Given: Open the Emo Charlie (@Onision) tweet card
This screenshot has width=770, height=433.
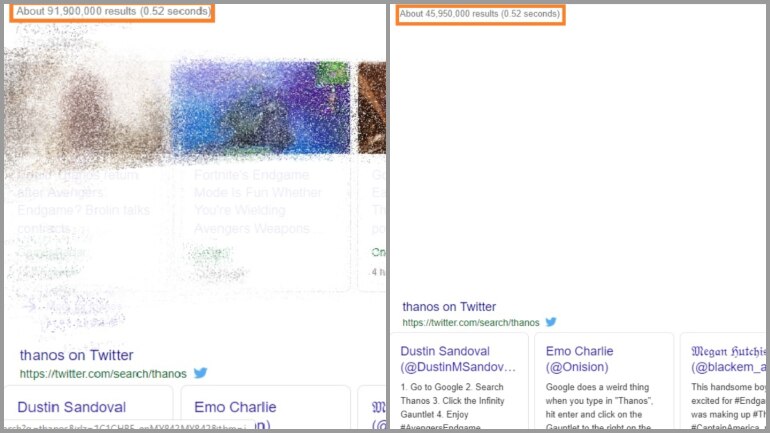Looking at the screenshot, I should [604, 381].
